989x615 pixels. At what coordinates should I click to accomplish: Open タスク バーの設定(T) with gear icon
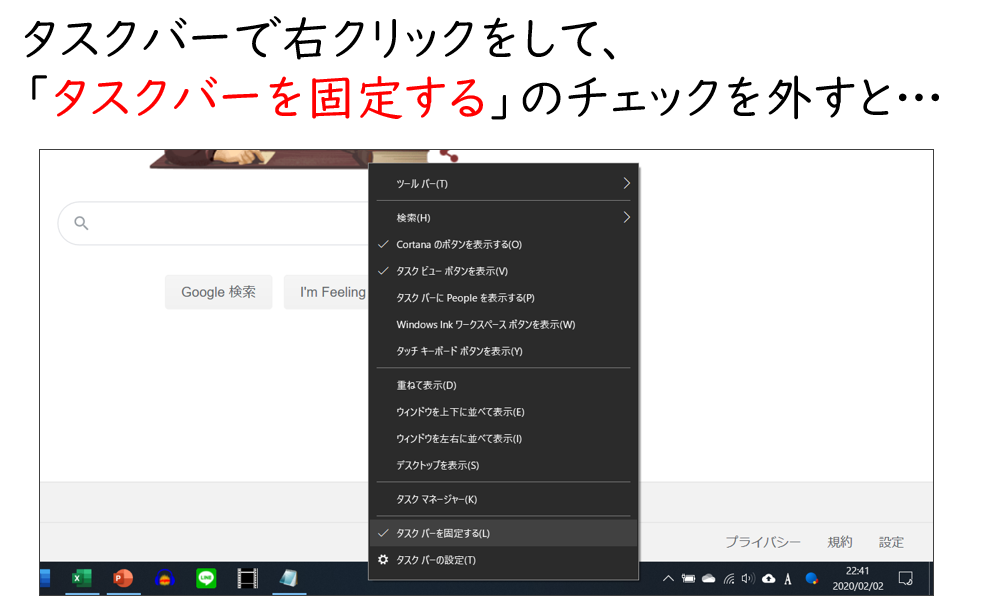[435, 560]
